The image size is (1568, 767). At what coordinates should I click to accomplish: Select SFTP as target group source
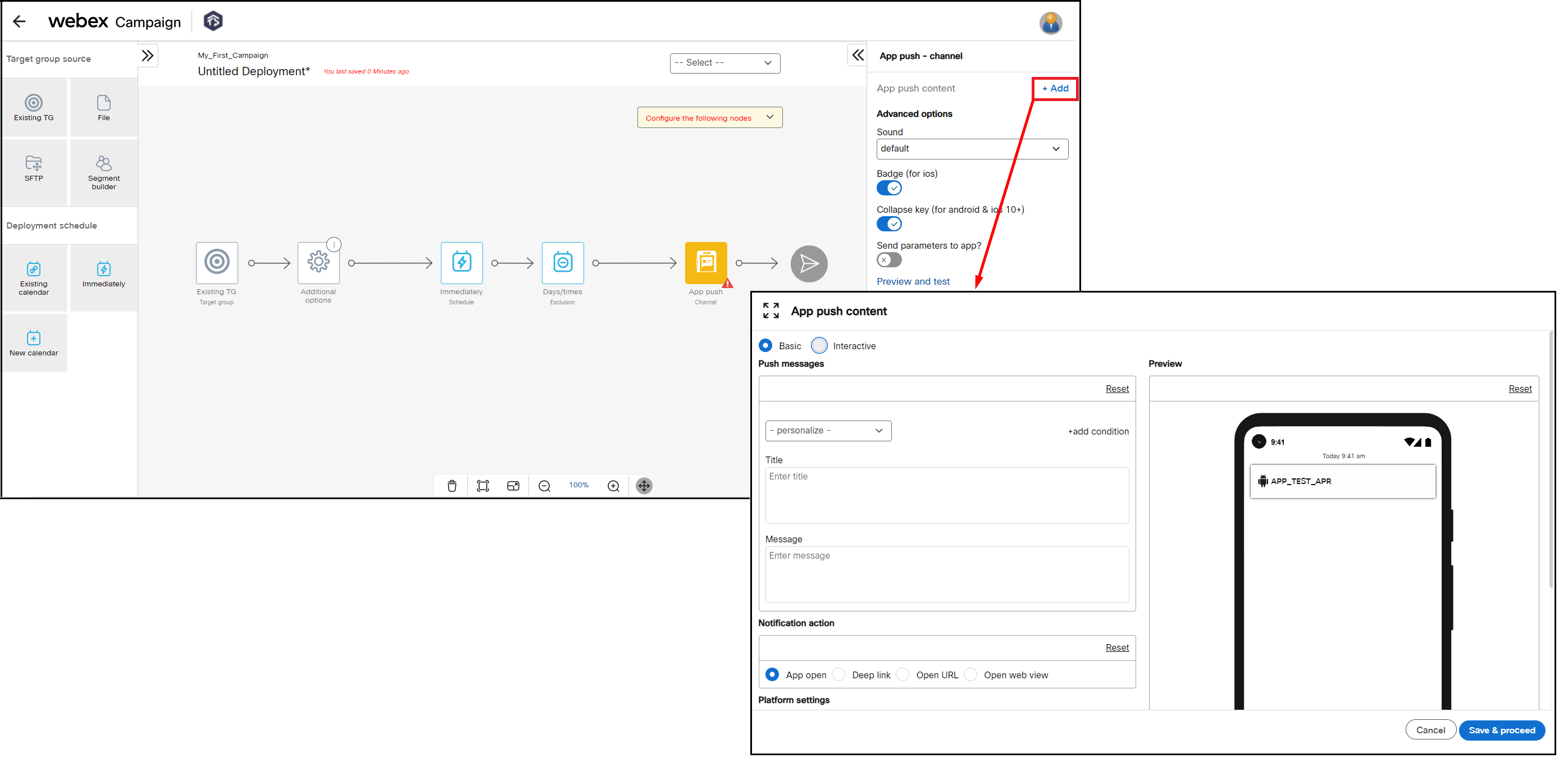tap(34, 172)
